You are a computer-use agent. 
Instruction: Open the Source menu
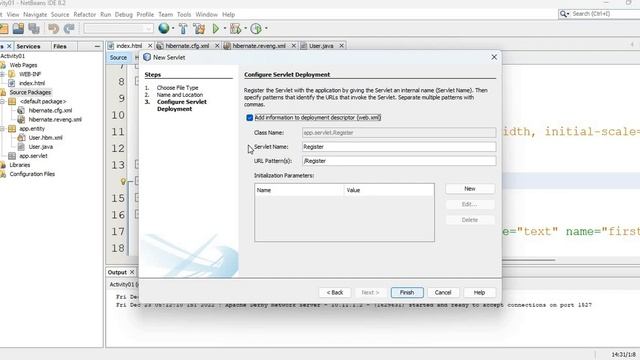60,14
